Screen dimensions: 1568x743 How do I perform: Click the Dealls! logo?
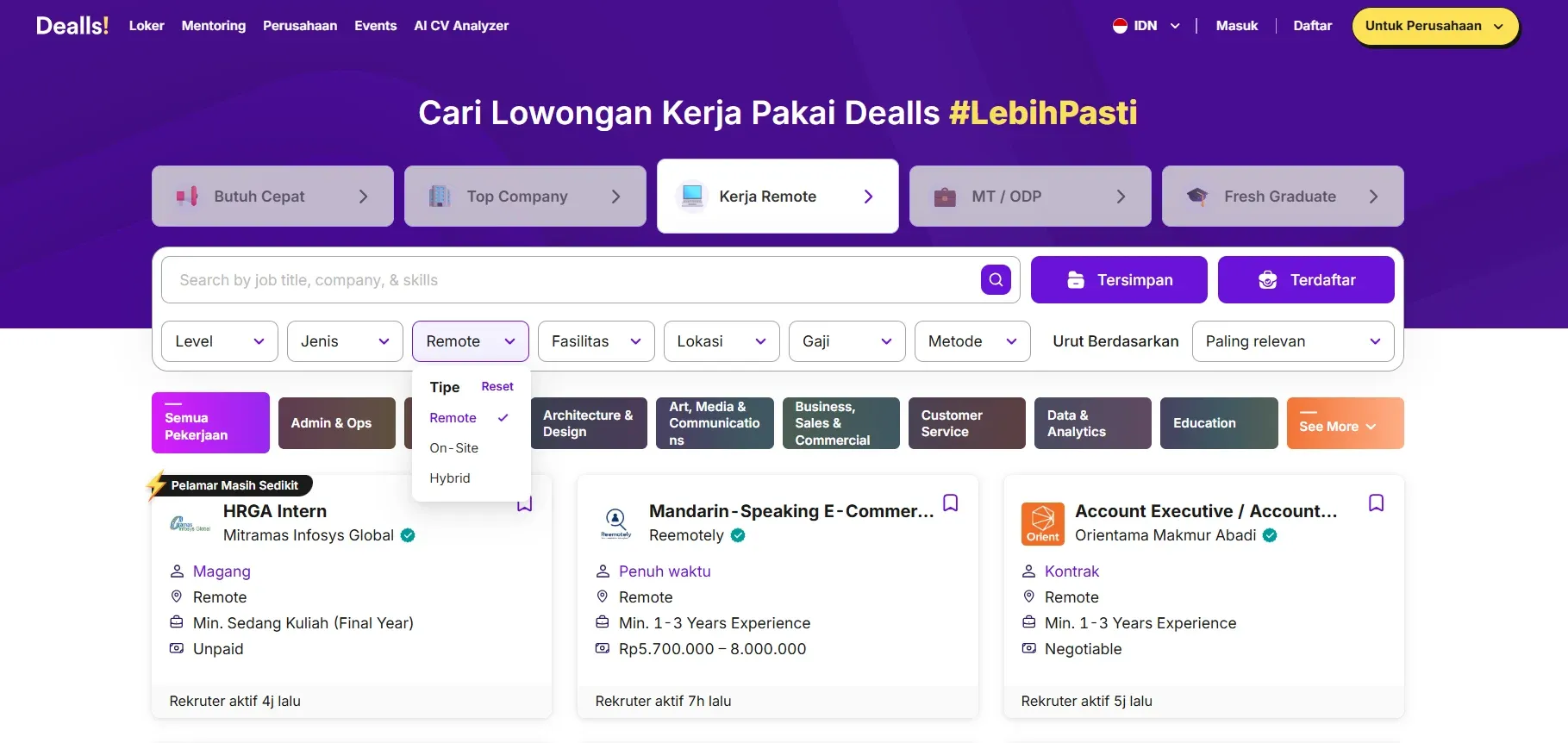(x=72, y=26)
